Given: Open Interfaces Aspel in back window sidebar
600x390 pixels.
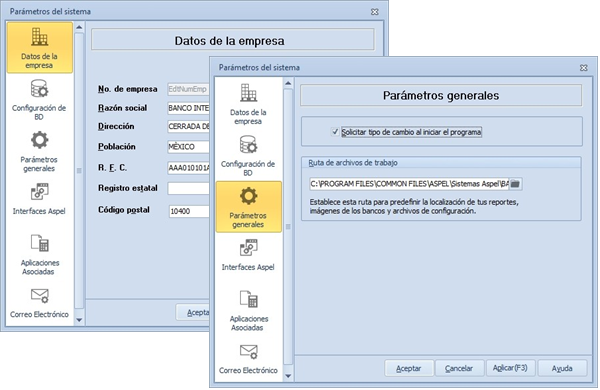Looking at the screenshot, I should click(x=39, y=199).
